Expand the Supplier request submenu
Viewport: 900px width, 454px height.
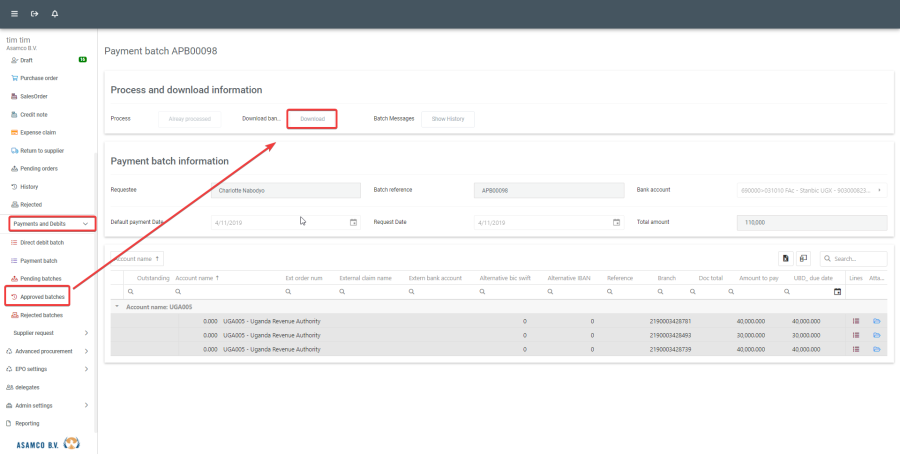pyautogui.click(x=86, y=333)
